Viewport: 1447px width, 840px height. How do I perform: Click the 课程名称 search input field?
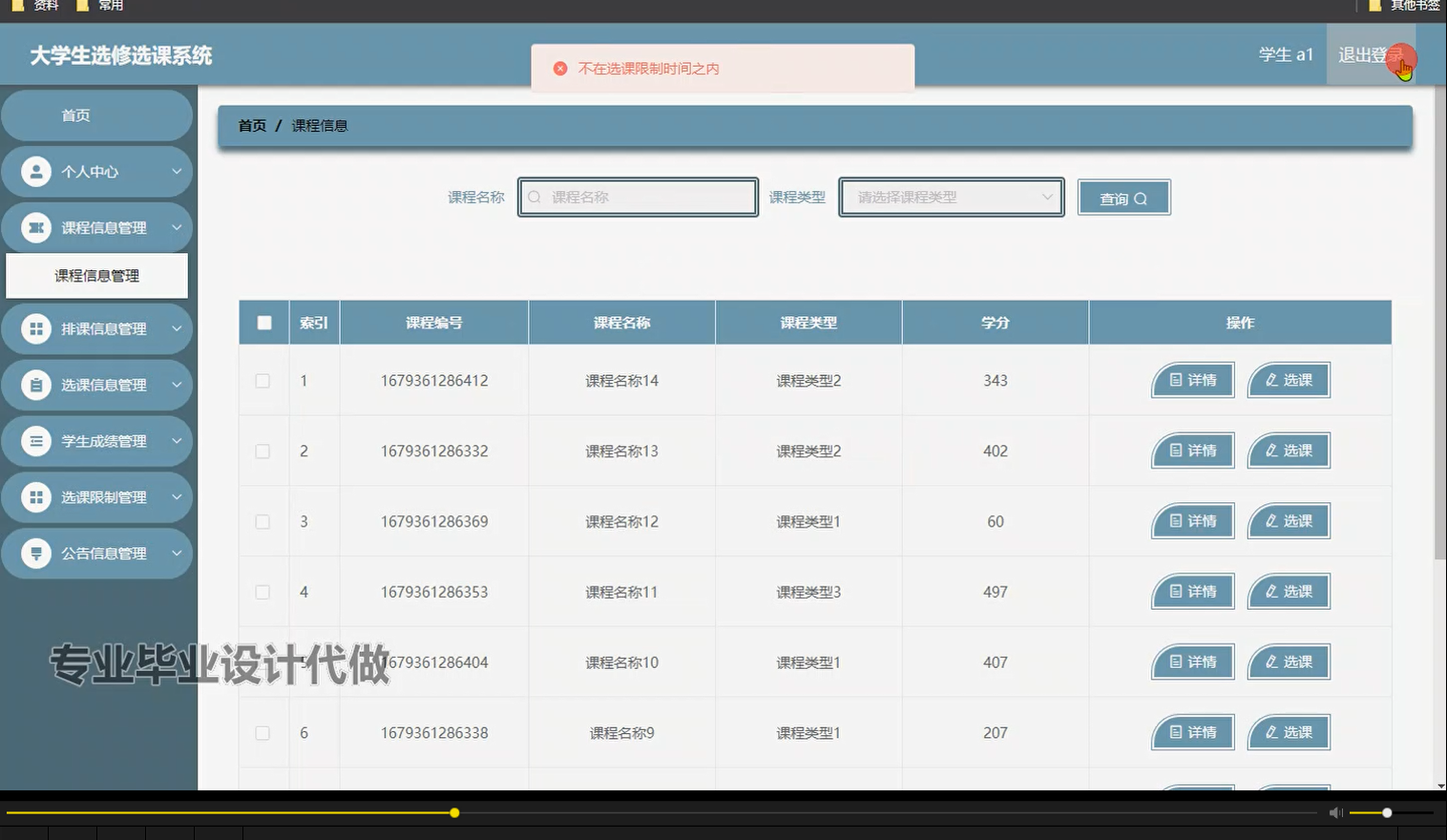point(638,197)
